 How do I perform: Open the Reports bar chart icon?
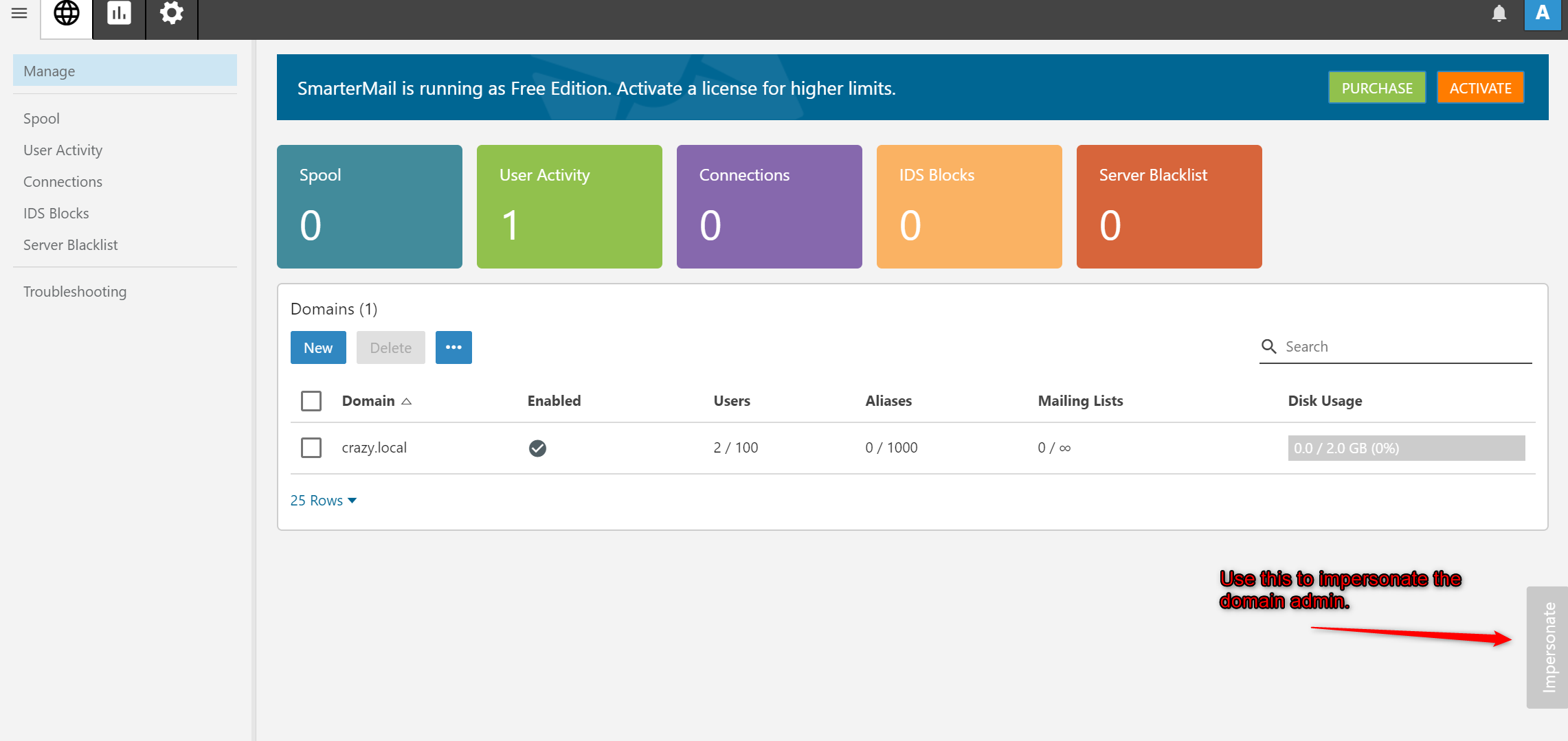119,14
